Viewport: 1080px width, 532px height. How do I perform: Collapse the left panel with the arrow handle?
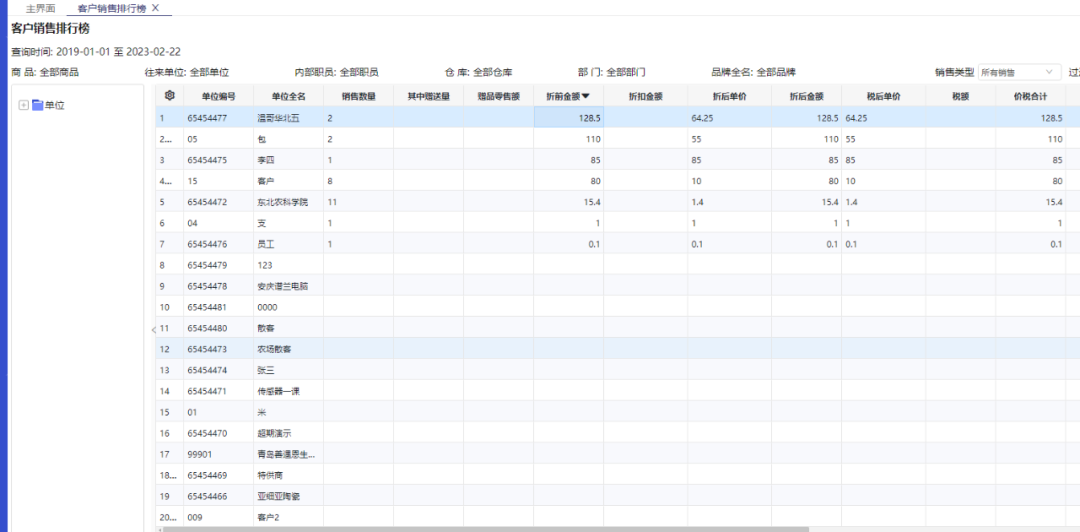[x=153, y=329]
